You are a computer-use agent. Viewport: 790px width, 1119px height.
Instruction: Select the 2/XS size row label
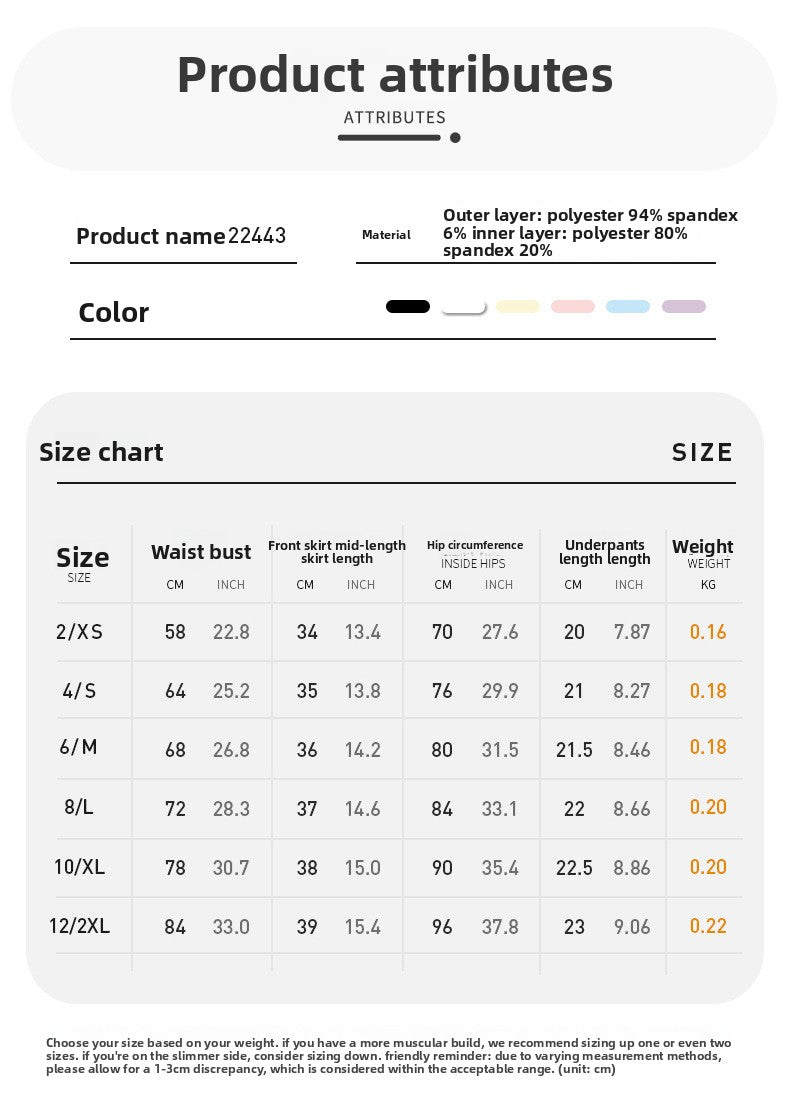pos(79,632)
